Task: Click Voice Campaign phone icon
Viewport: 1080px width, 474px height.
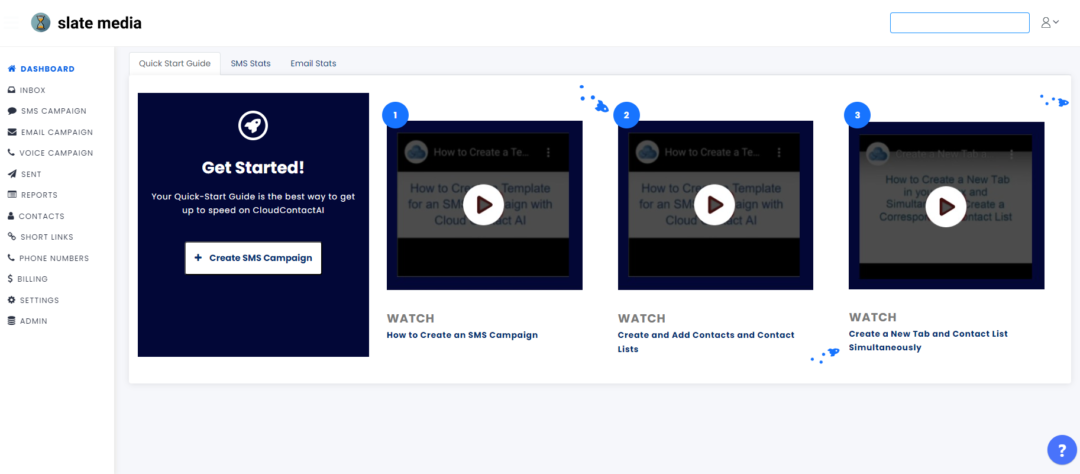Action: point(11,153)
